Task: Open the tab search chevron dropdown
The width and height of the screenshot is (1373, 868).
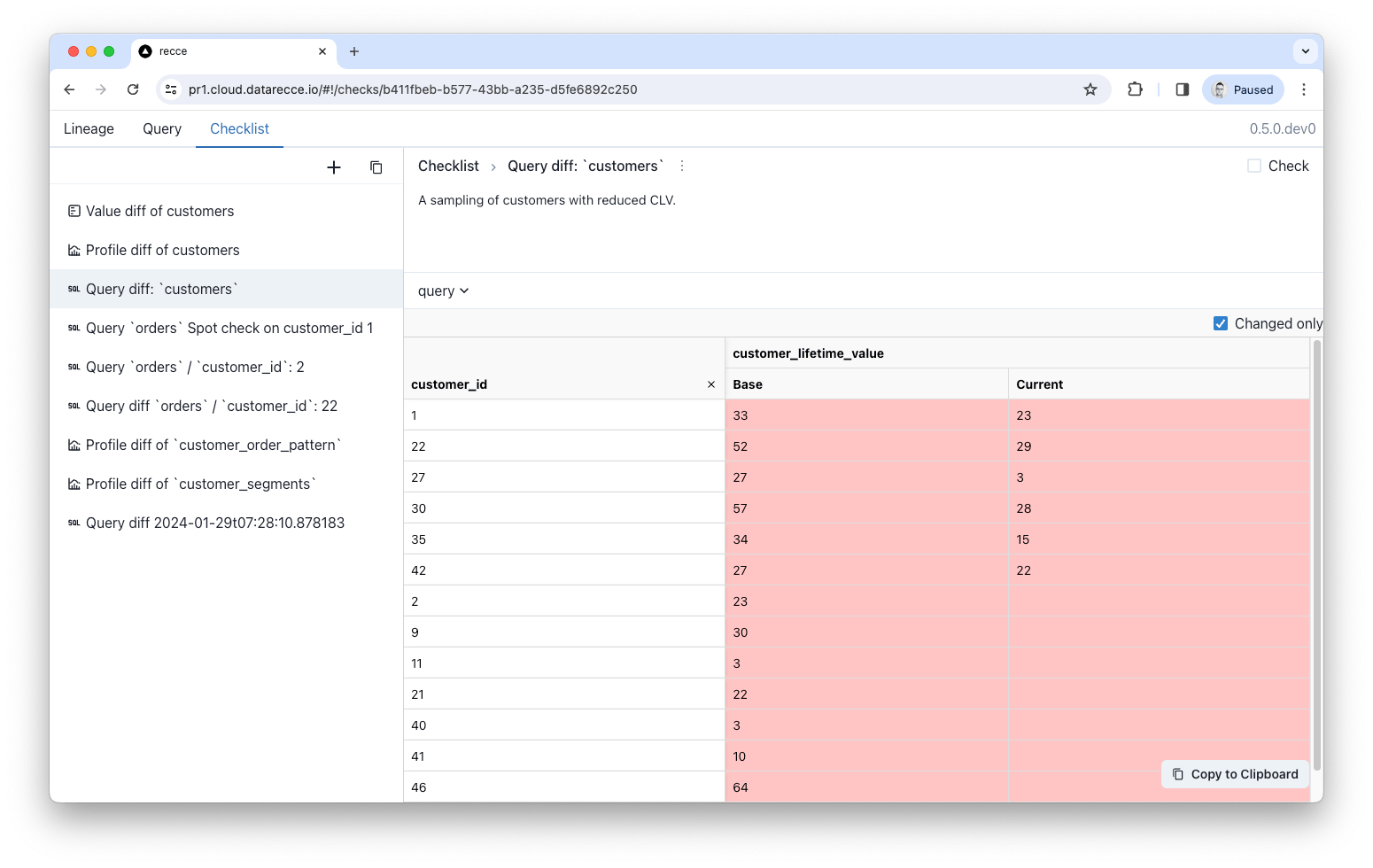Action: 1305,51
